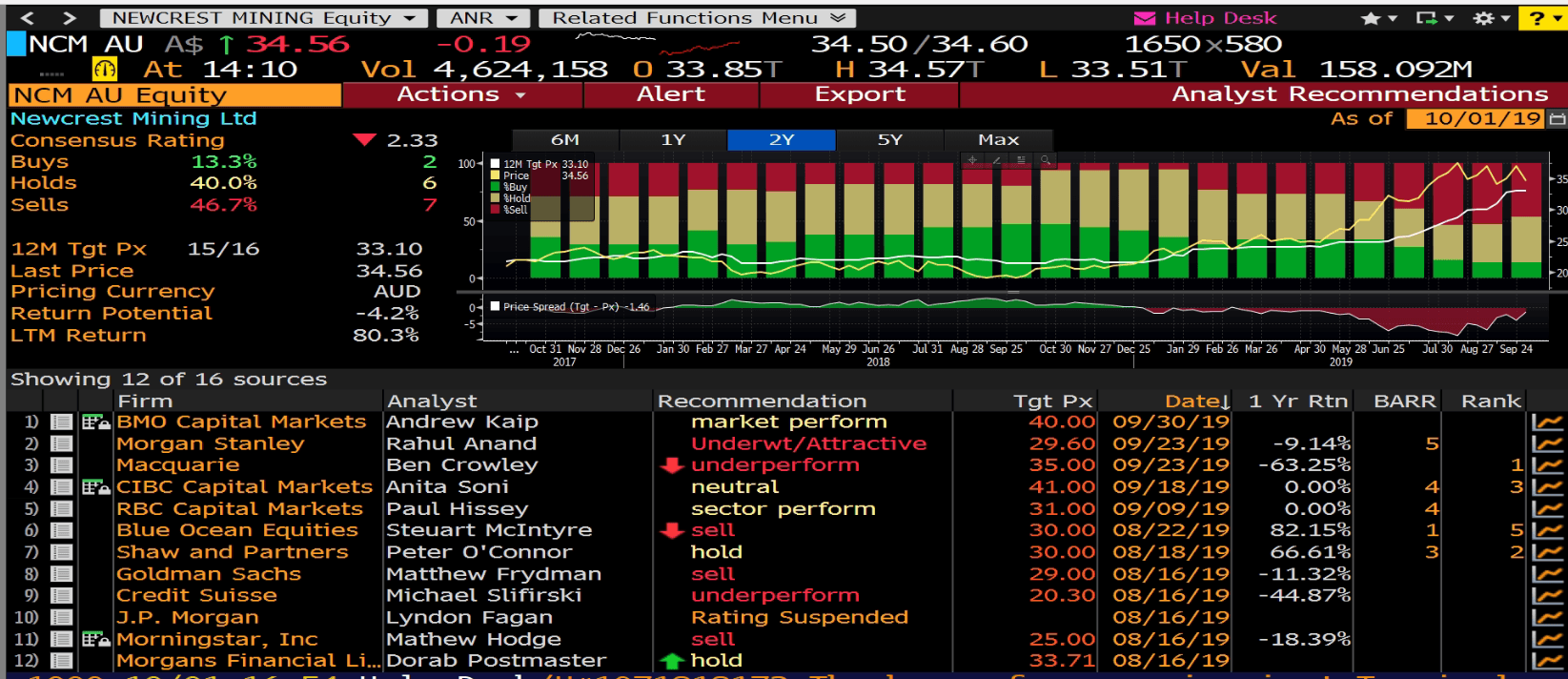
Task: Toggle %Buy series in chart legend
Action: click(x=495, y=187)
